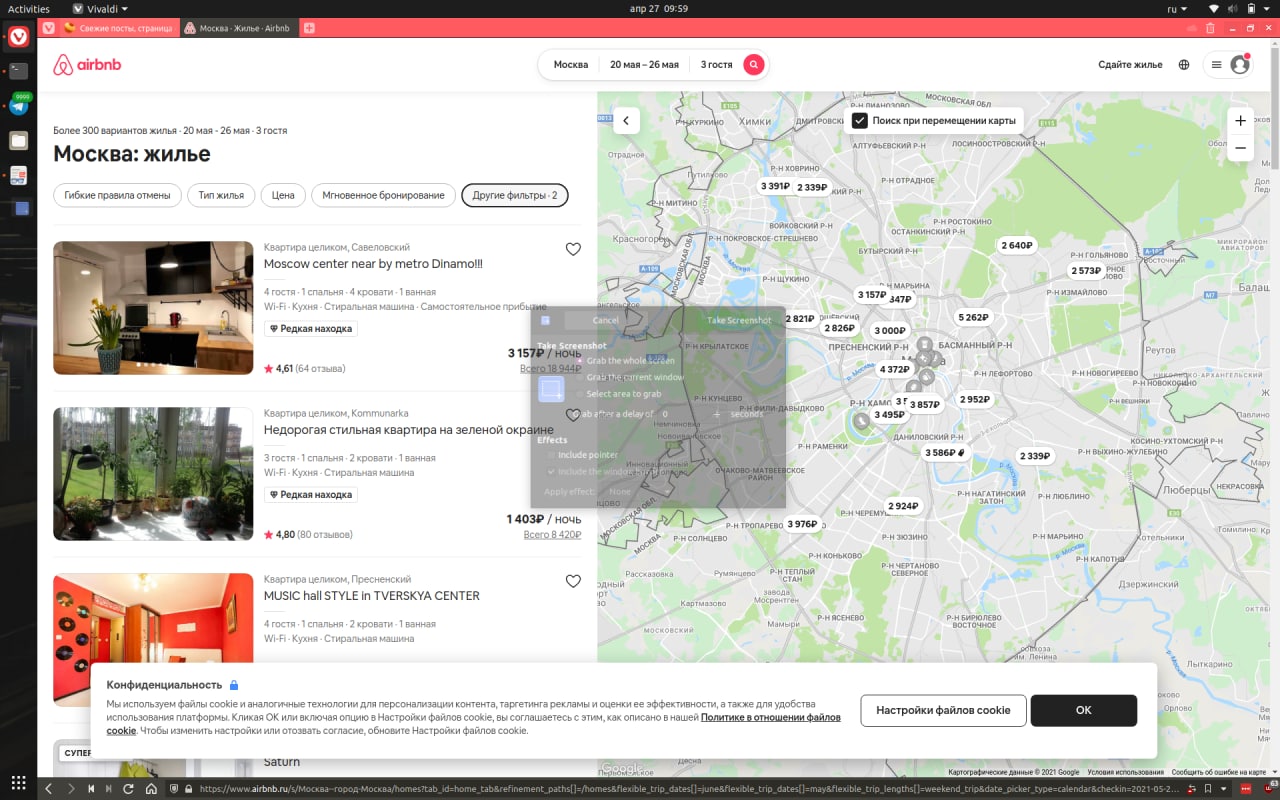Viewport: 1280px width, 800px height.
Task: Open the 'Гибкие правила отмены' filter
Action: point(117,195)
